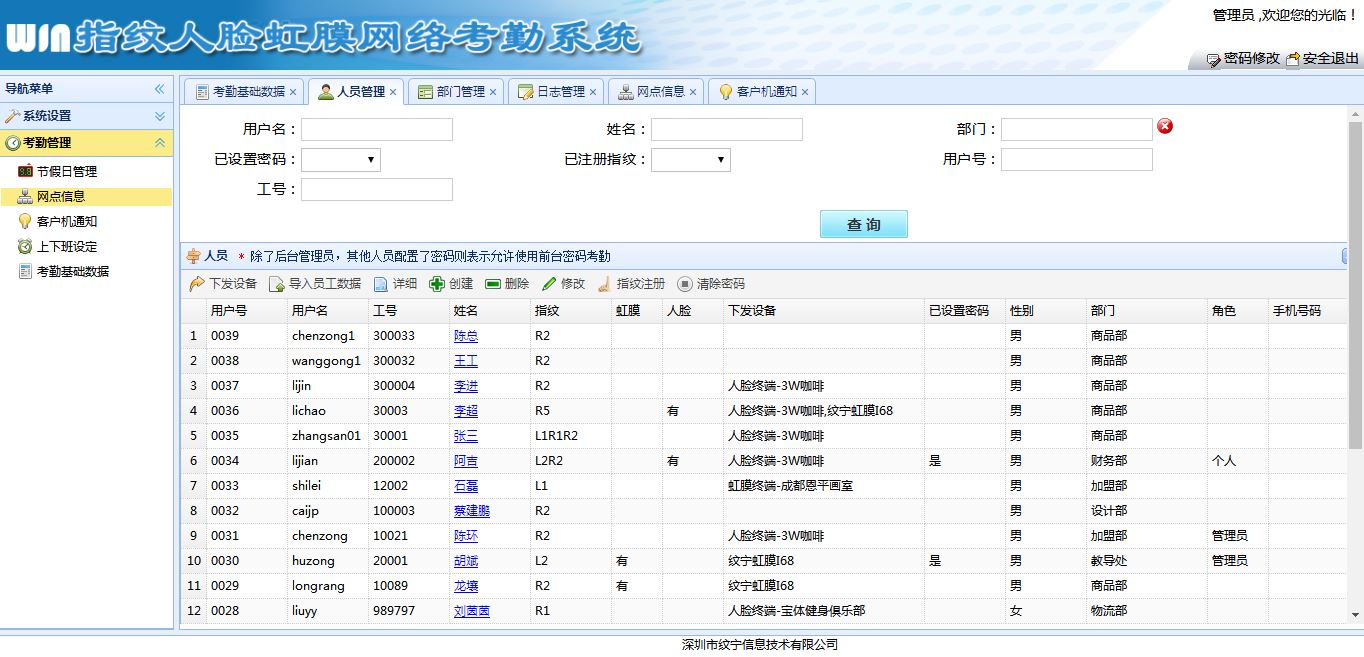Open the 已设置密码 dropdown
The image size is (1364, 657).
coord(341,160)
